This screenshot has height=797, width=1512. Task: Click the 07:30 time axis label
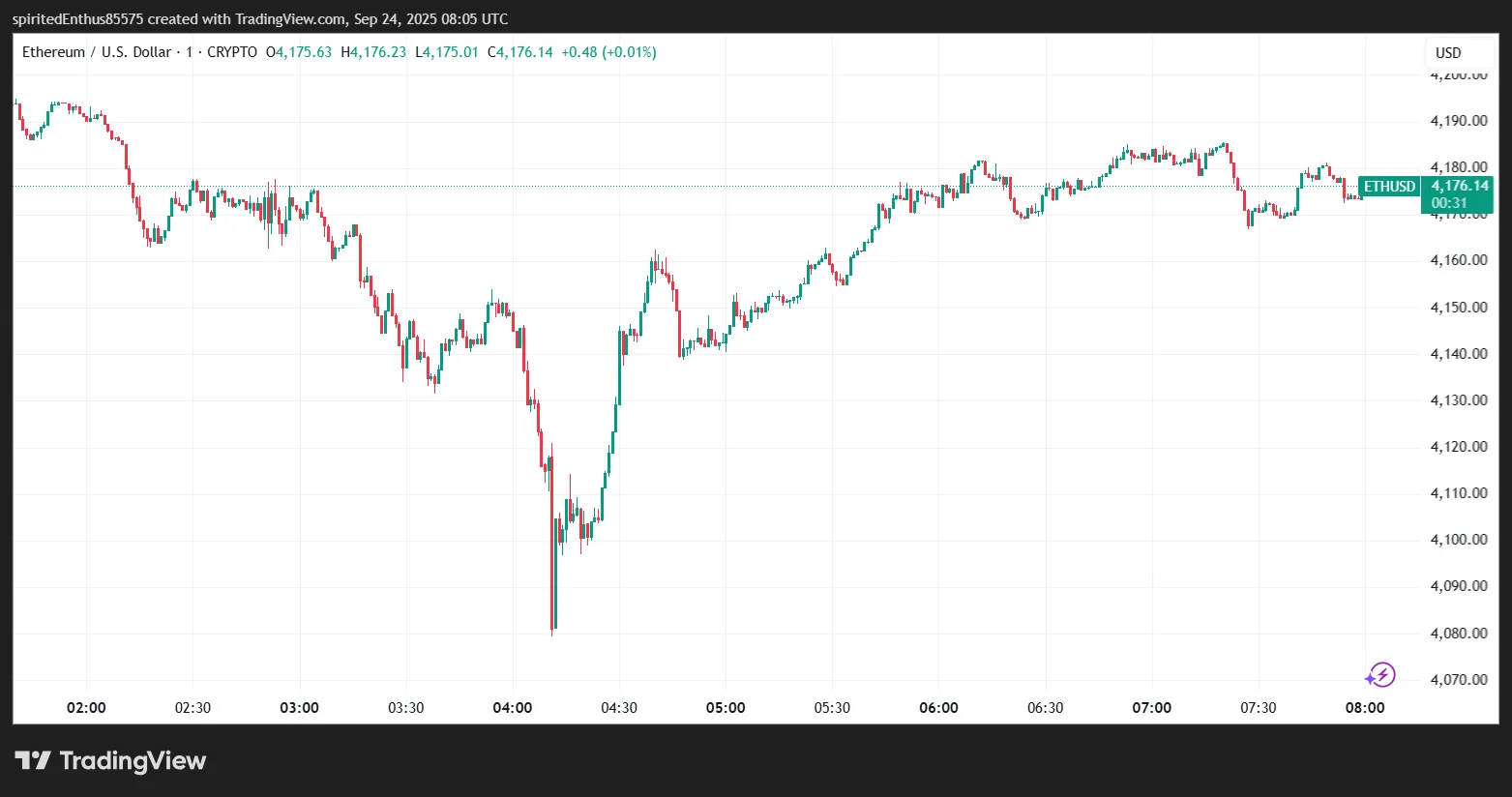pos(1258,708)
